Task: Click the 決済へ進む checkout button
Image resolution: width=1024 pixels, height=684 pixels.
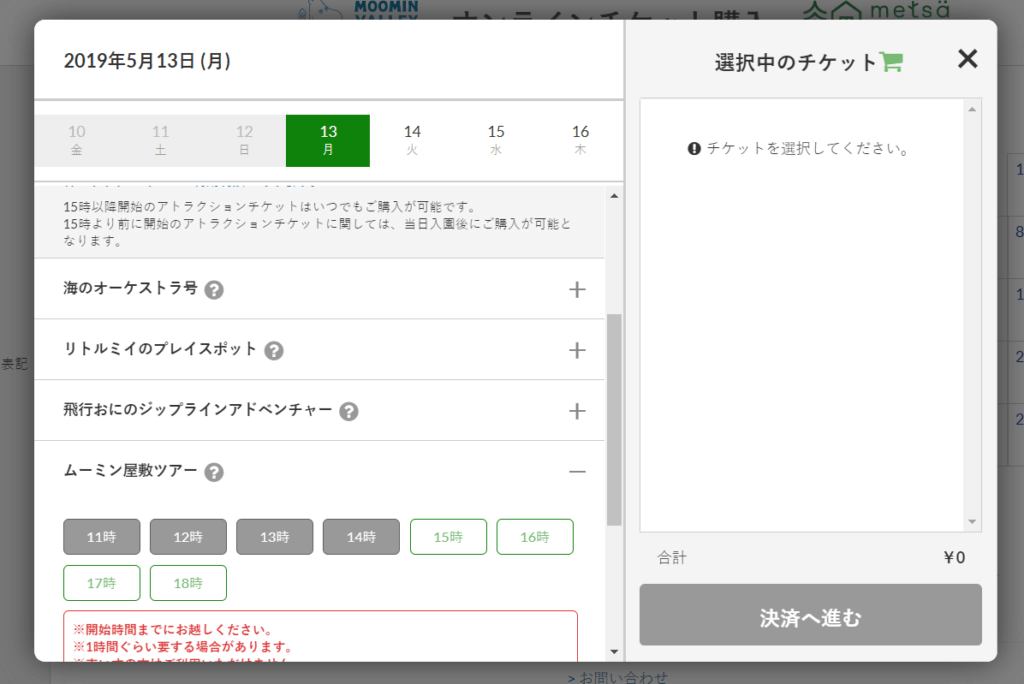Action: [810, 615]
